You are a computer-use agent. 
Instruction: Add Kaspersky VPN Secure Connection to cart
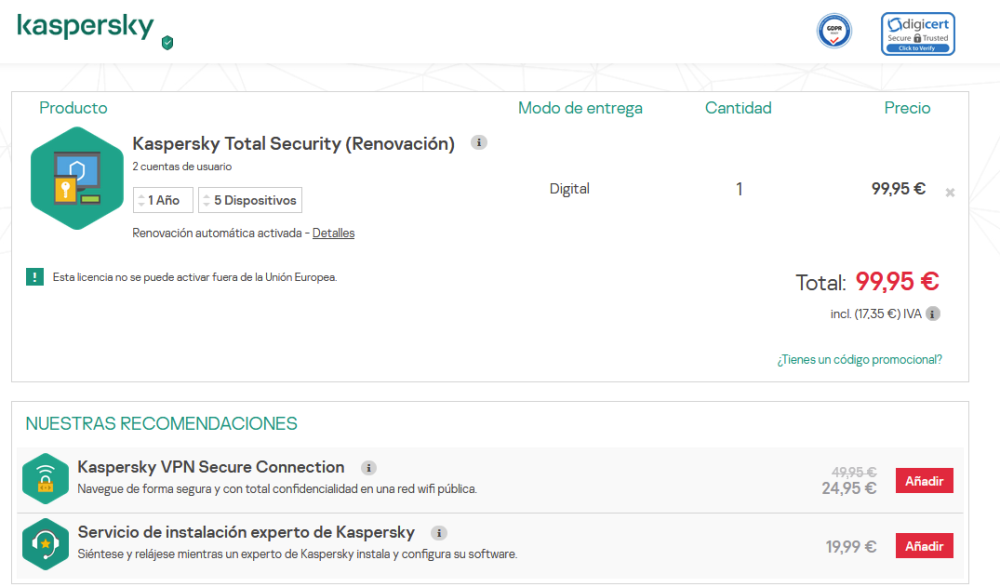[x=923, y=481]
